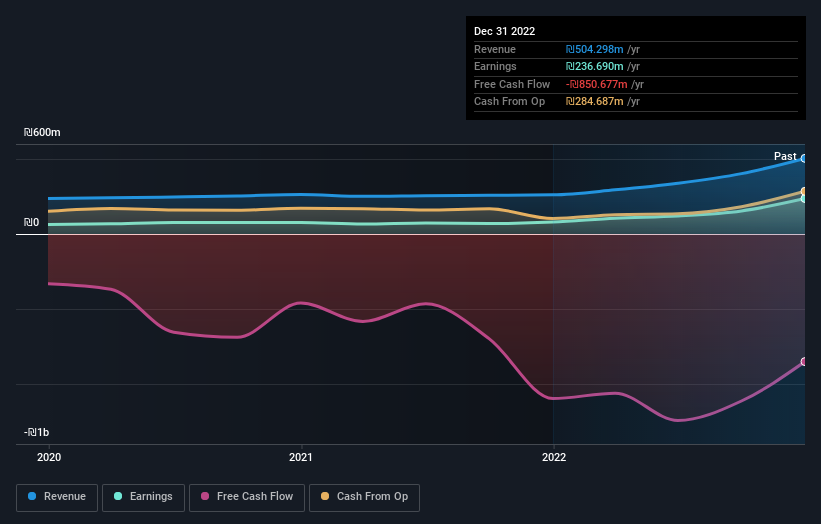Click the 2021 x-axis label
Screen dimensions: 821x524
click(x=301, y=458)
